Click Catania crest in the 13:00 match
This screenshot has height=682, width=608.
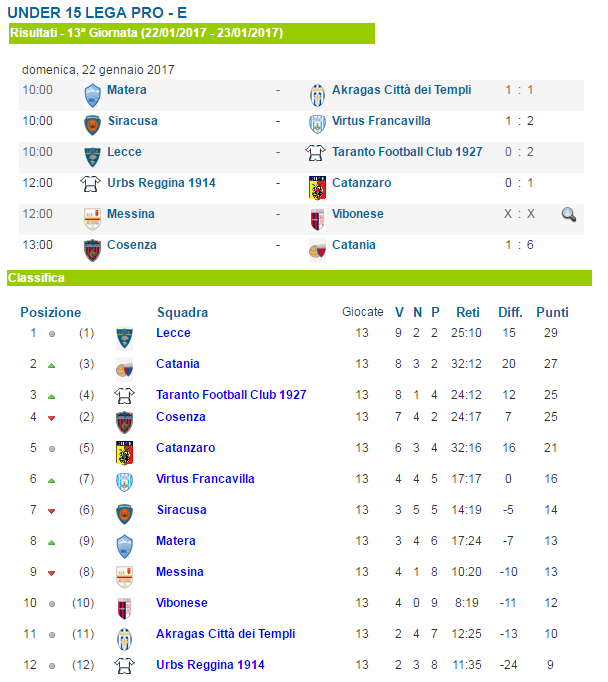[x=317, y=251]
